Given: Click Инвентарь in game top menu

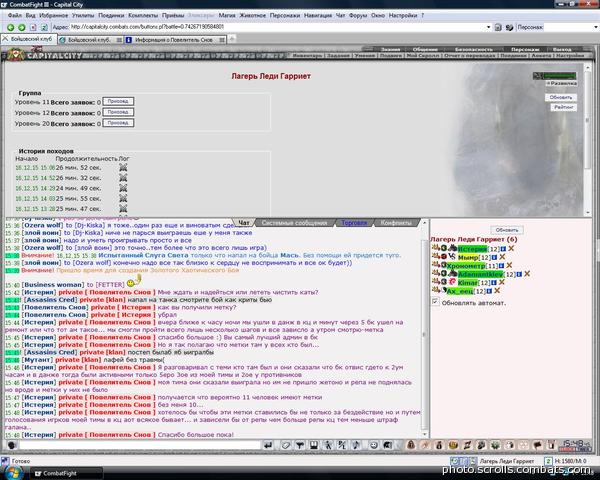Looking at the screenshot, I should 307,56.
